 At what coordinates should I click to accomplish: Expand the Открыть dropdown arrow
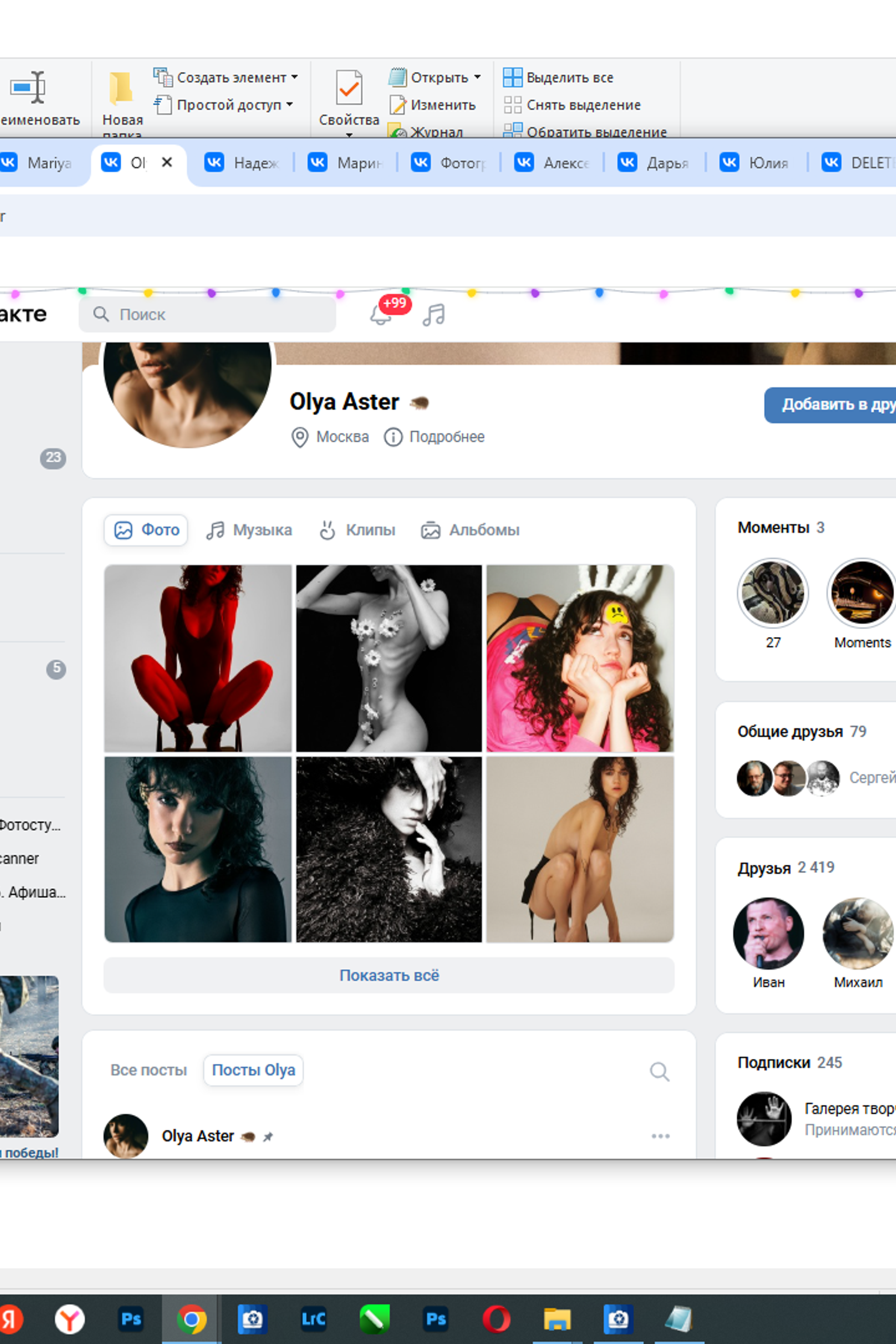tap(477, 77)
